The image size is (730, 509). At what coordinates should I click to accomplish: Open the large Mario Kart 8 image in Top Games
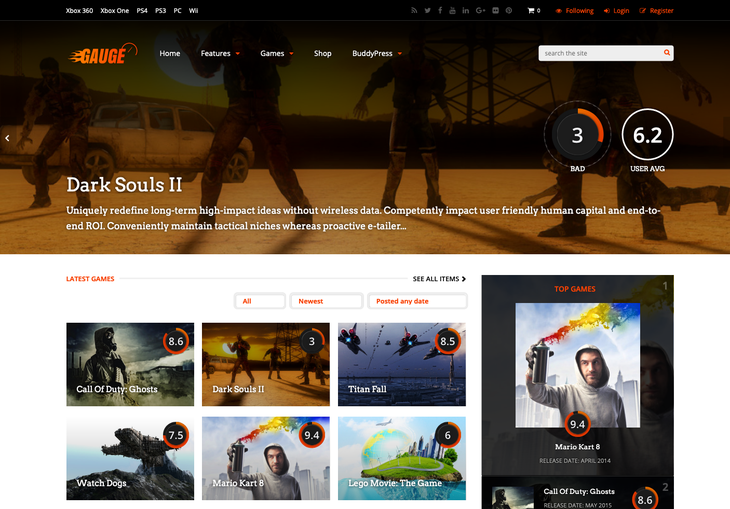pyautogui.click(x=577, y=365)
